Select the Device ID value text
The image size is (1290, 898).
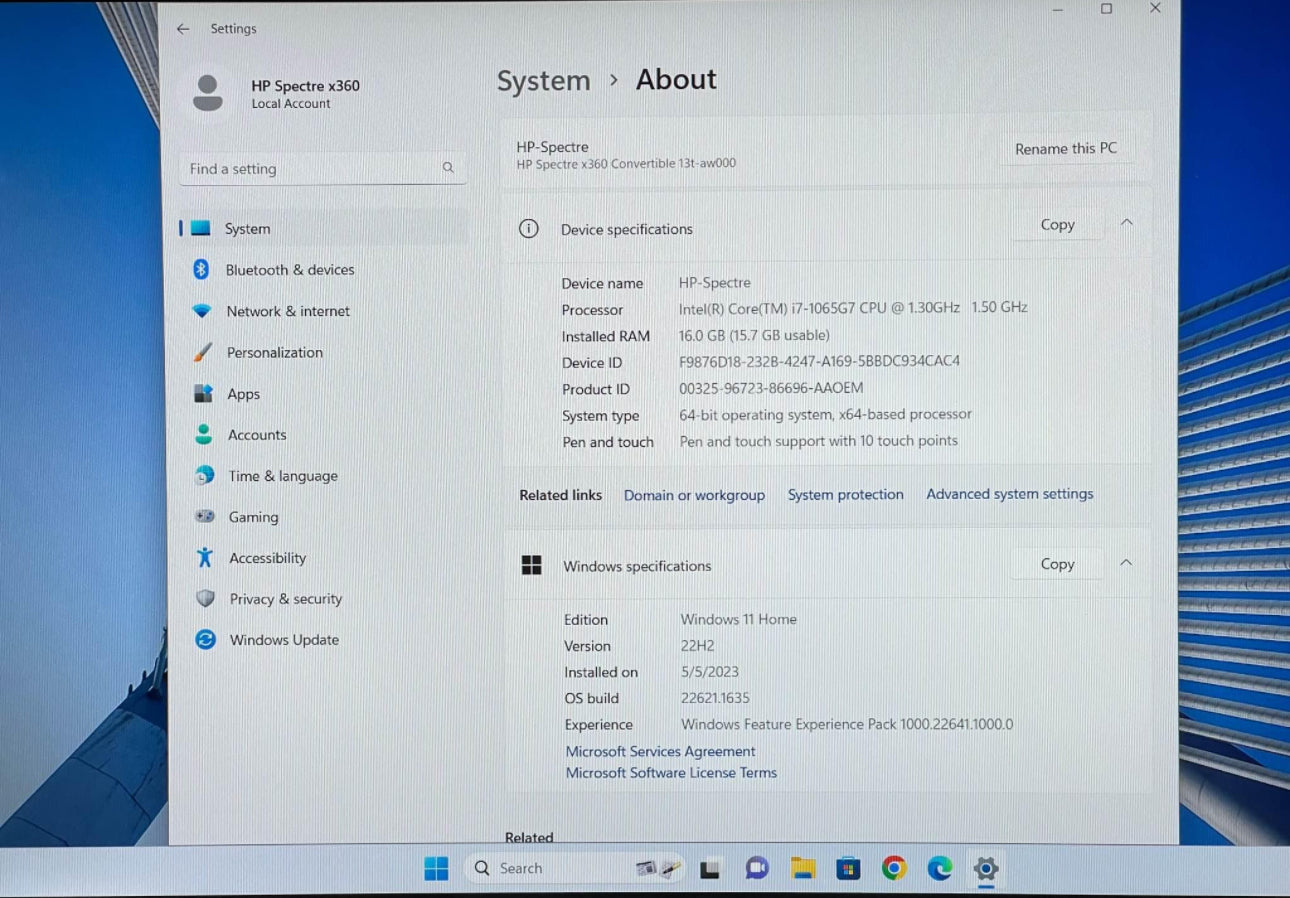coord(819,361)
